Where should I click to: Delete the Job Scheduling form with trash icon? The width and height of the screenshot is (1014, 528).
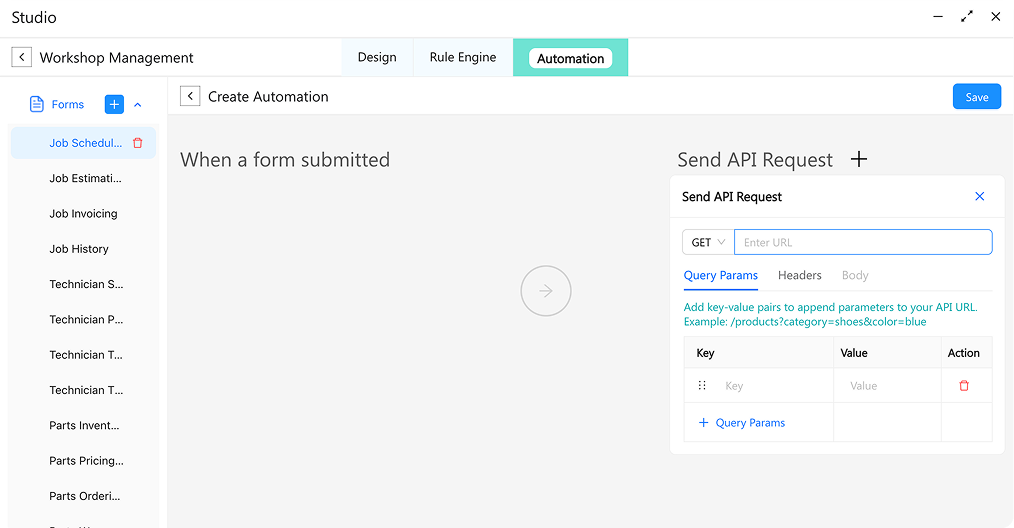click(138, 143)
